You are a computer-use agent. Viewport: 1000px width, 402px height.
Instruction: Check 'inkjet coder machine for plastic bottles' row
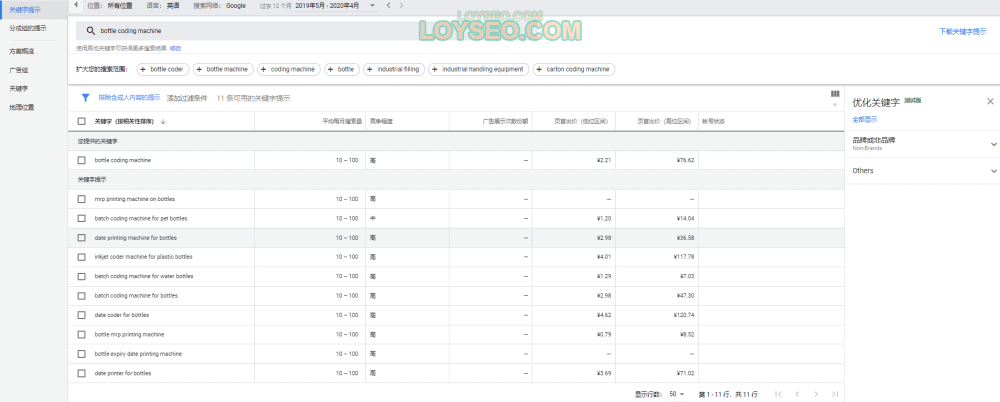82,257
